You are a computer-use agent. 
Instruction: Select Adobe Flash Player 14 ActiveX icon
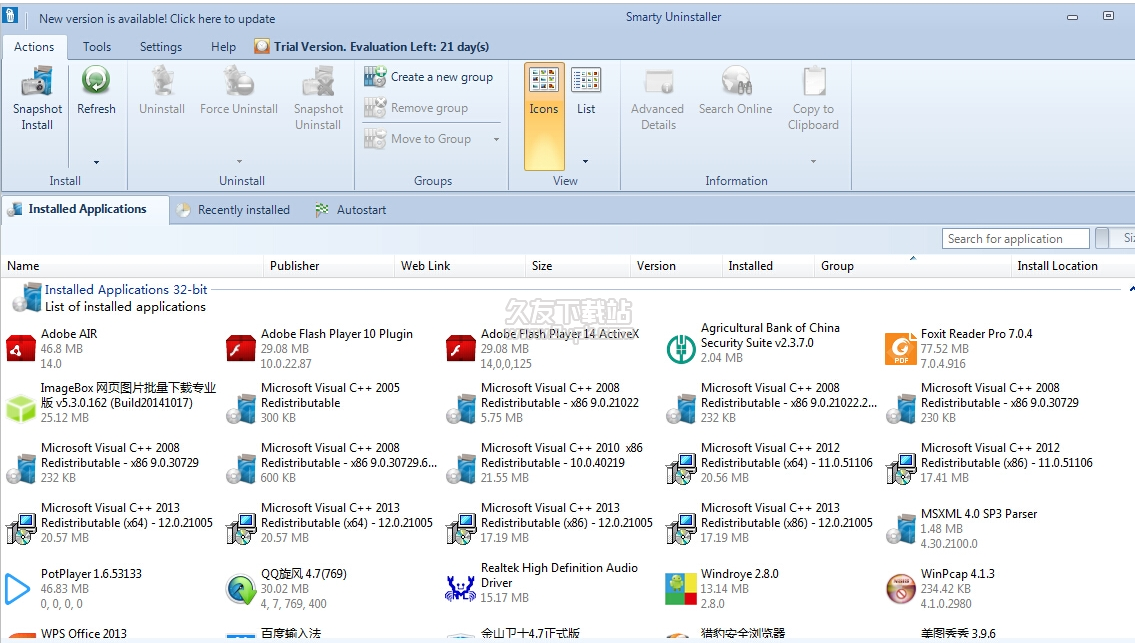pos(460,348)
